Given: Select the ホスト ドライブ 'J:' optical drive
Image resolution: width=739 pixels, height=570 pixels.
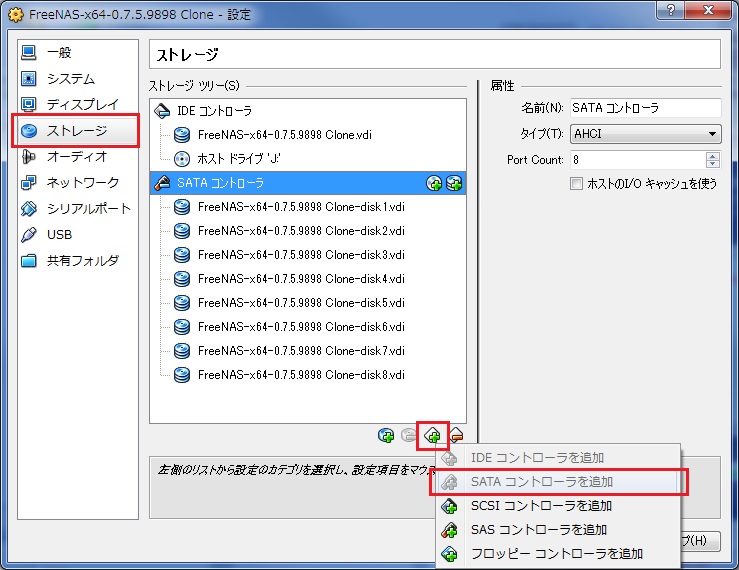Looking at the screenshot, I should (308, 159).
